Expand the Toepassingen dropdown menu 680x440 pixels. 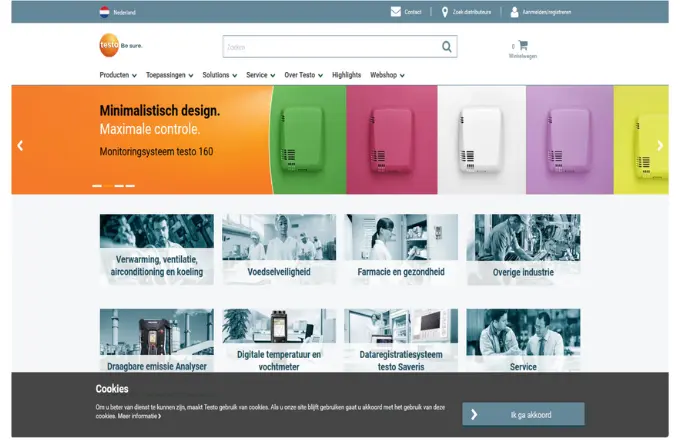tap(169, 75)
